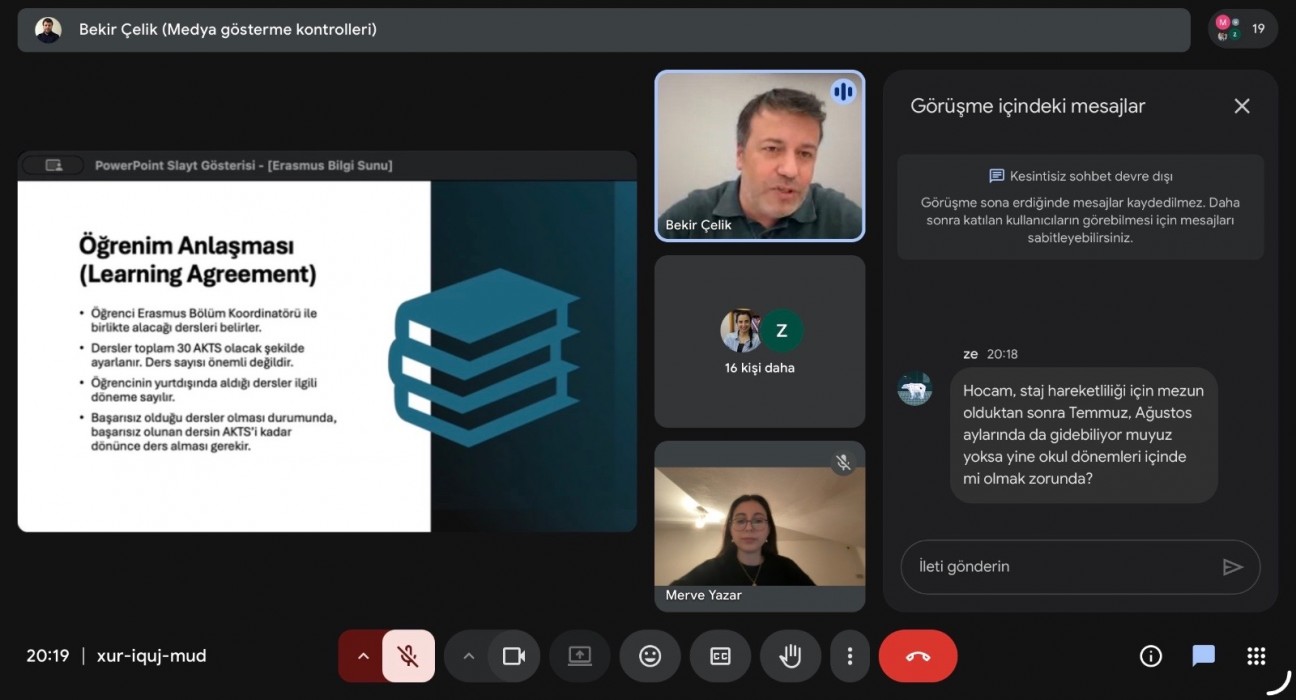Expand audio settings arrow next to microphone
This screenshot has width=1296, height=700.
point(363,656)
